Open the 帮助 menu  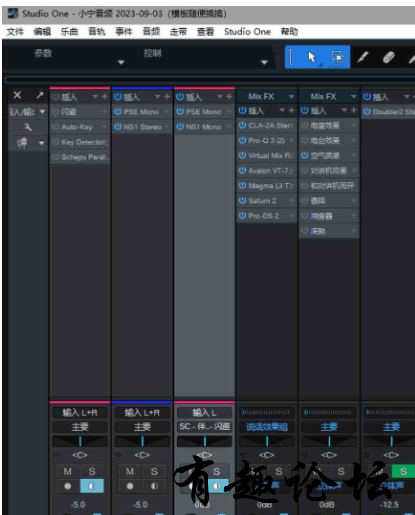click(x=289, y=32)
